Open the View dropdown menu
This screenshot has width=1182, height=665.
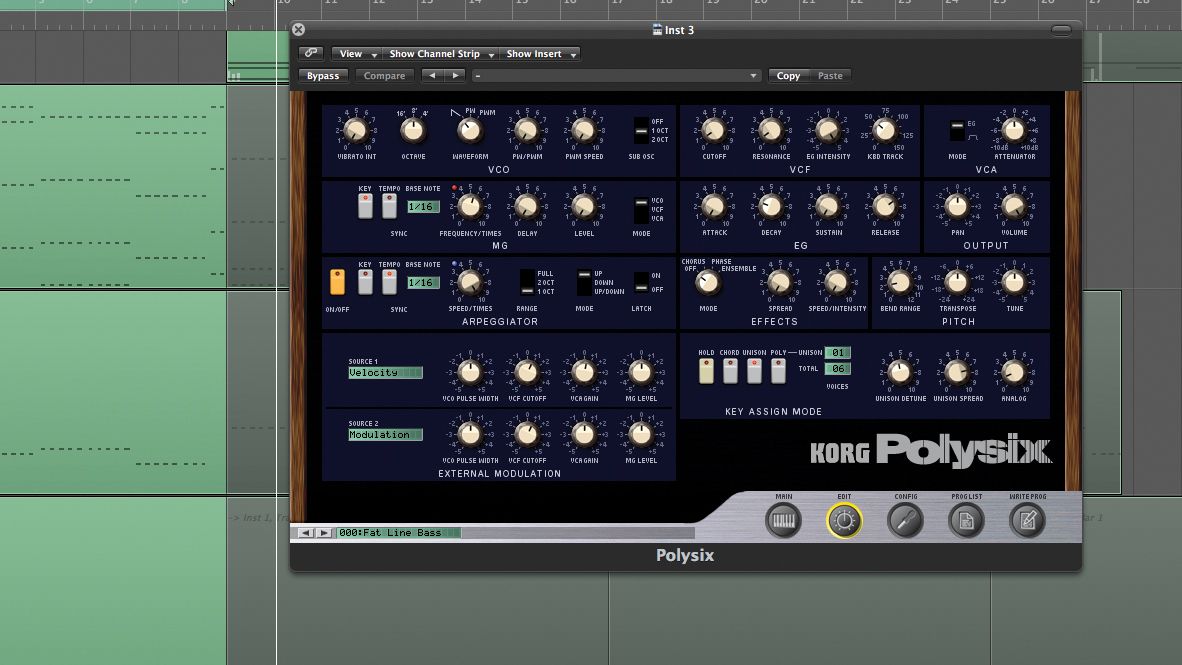[355, 54]
